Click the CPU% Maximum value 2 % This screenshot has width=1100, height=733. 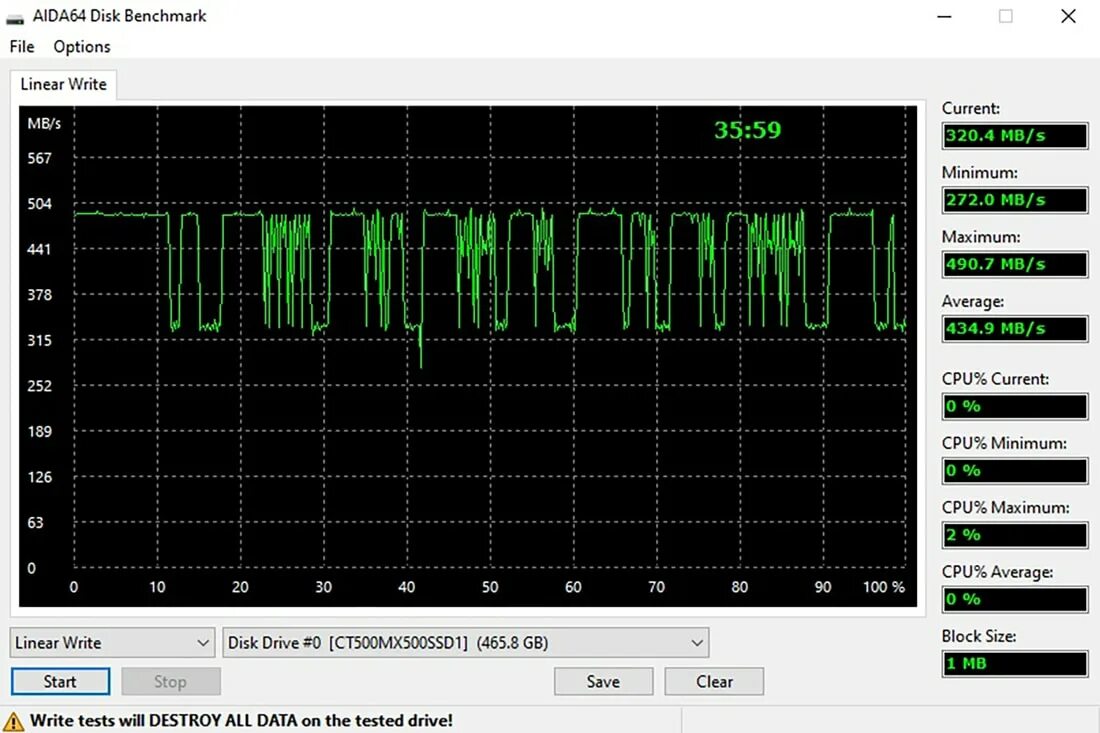pyautogui.click(x=1014, y=535)
